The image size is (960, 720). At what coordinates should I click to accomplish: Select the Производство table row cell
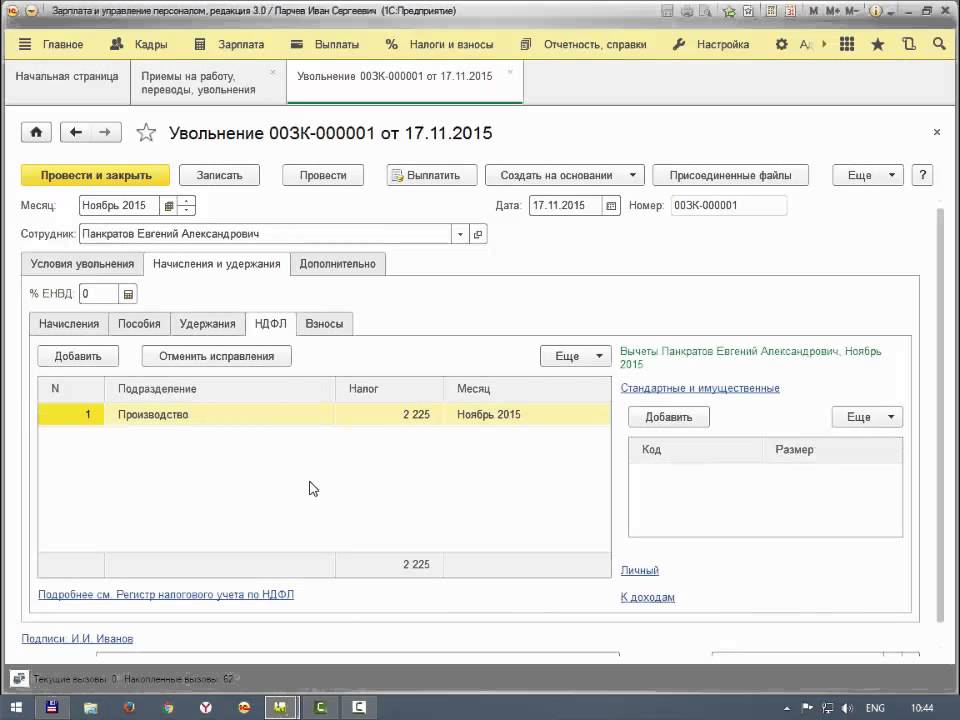pos(219,414)
